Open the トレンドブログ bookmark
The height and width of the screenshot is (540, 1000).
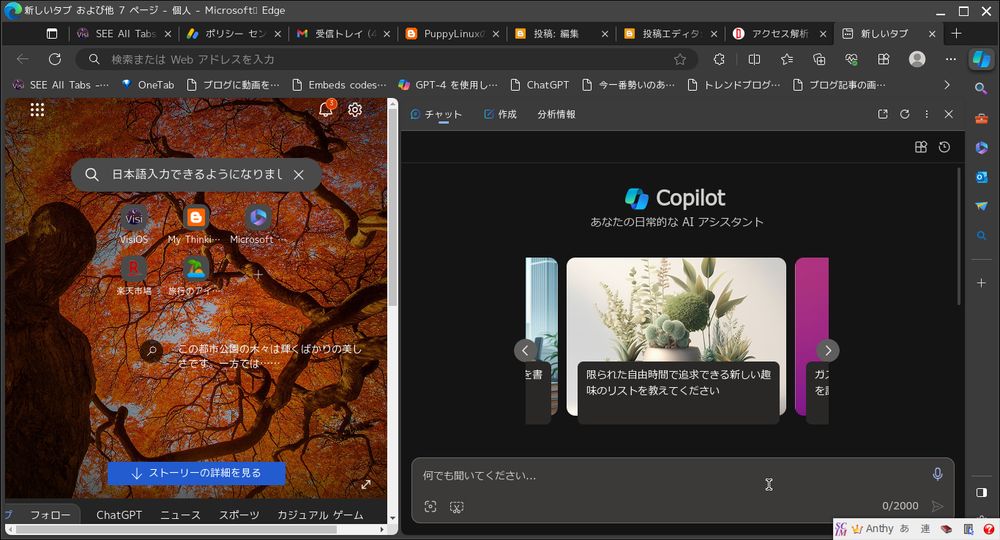734,85
